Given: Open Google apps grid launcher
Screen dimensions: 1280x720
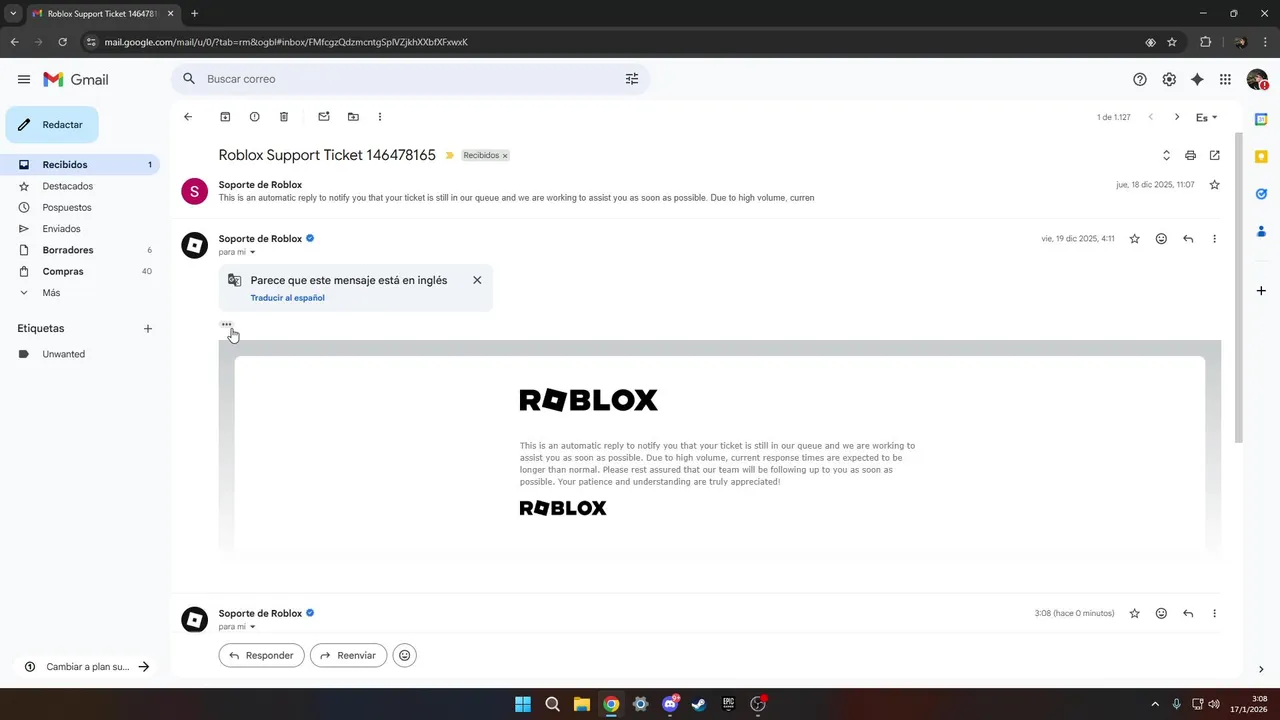Looking at the screenshot, I should coord(1225,79).
